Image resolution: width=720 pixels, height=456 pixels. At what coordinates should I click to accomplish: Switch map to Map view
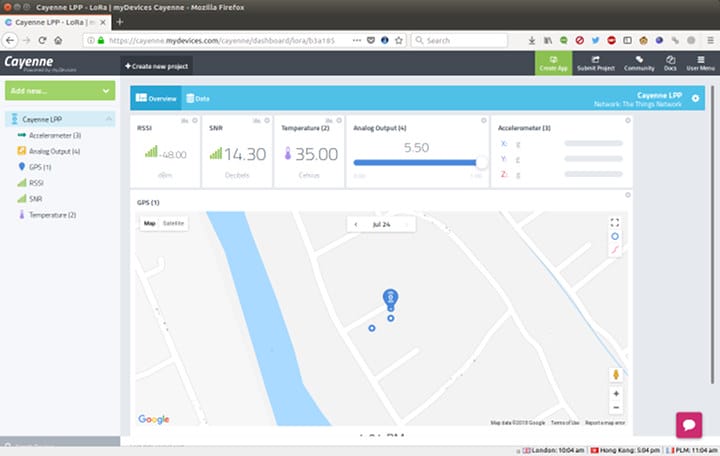click(x=150, y=223)
